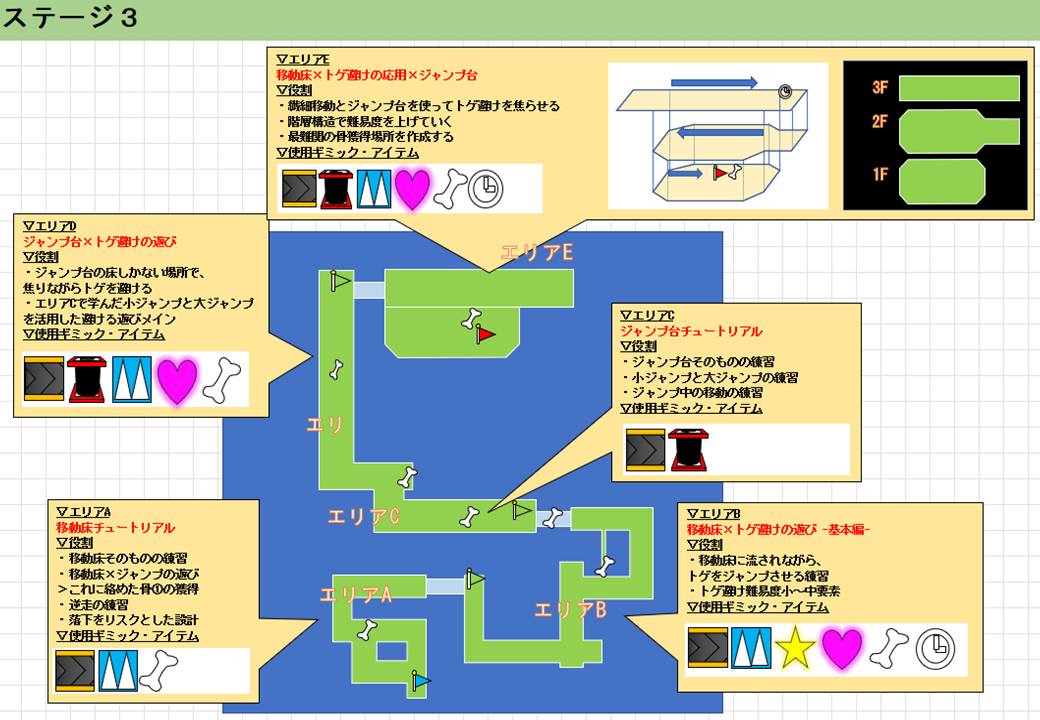Click the red goal flag on the Area E map
This screenshot has width=1040, height=720.
[x=487, y=334]
